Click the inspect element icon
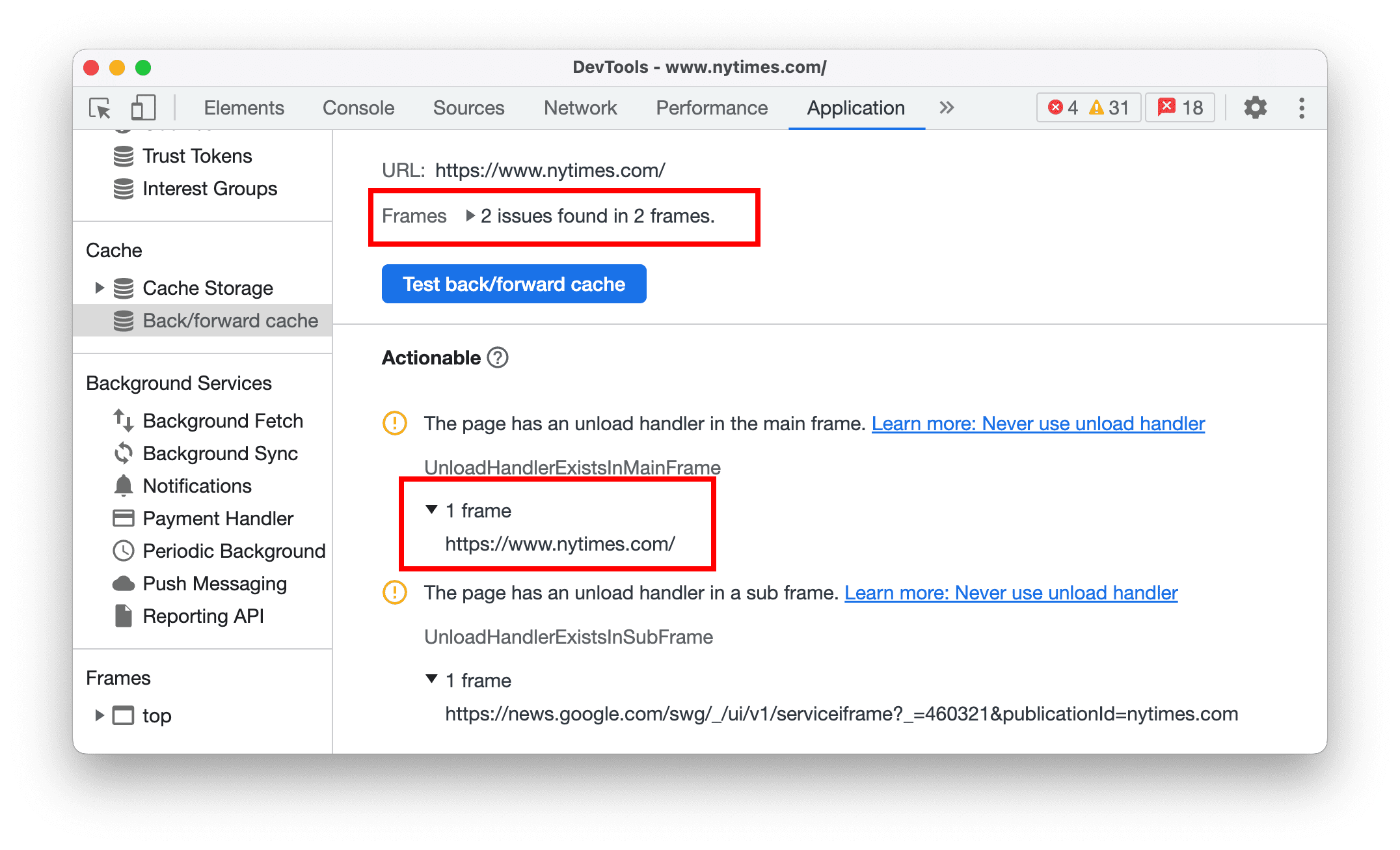 (100, 108)
